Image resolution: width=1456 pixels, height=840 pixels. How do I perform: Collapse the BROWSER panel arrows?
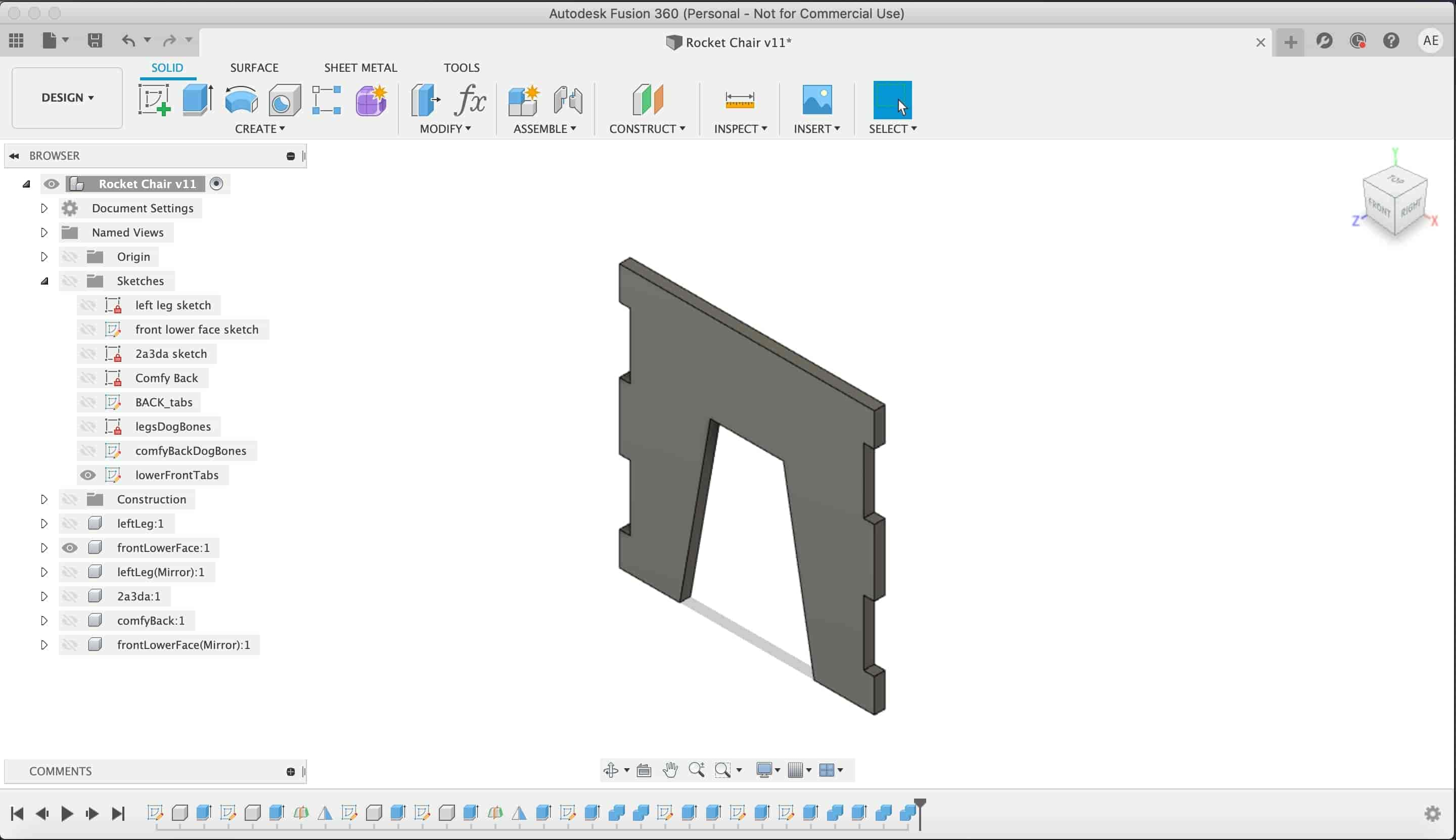(x=15, y=156)
